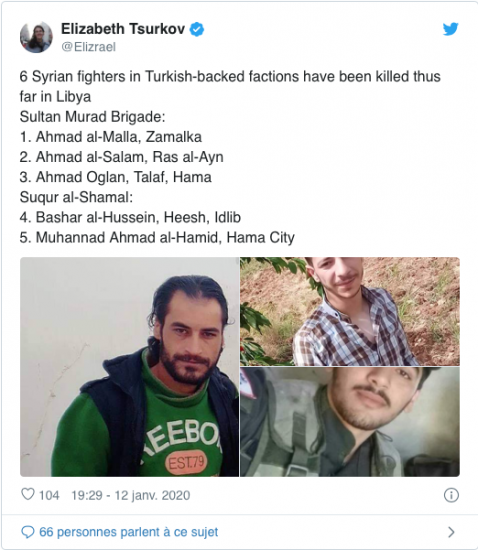Click the line listing Ahmad al-Malla, Zamalka

click(111, 137)
